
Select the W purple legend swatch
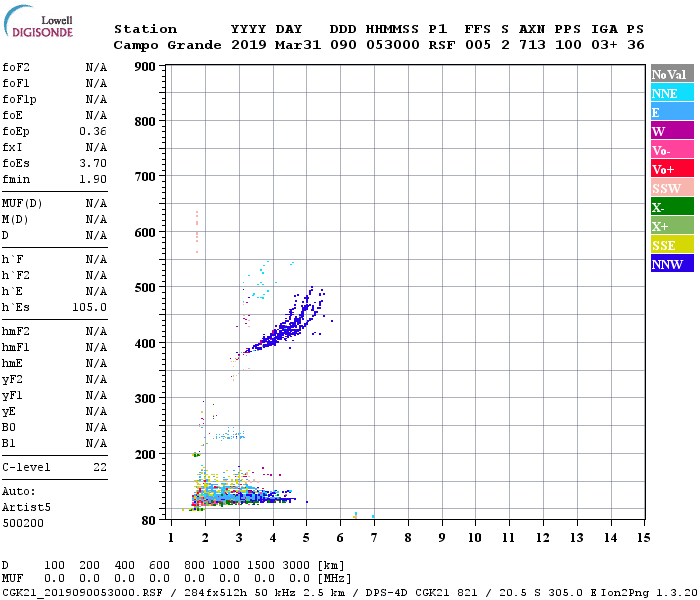pos(672,131)
